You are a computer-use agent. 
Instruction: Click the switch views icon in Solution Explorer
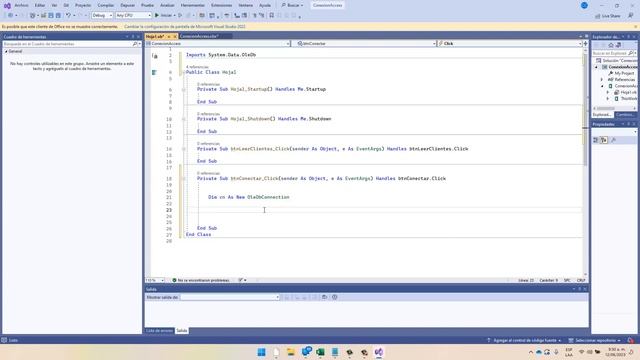(619, 45)
